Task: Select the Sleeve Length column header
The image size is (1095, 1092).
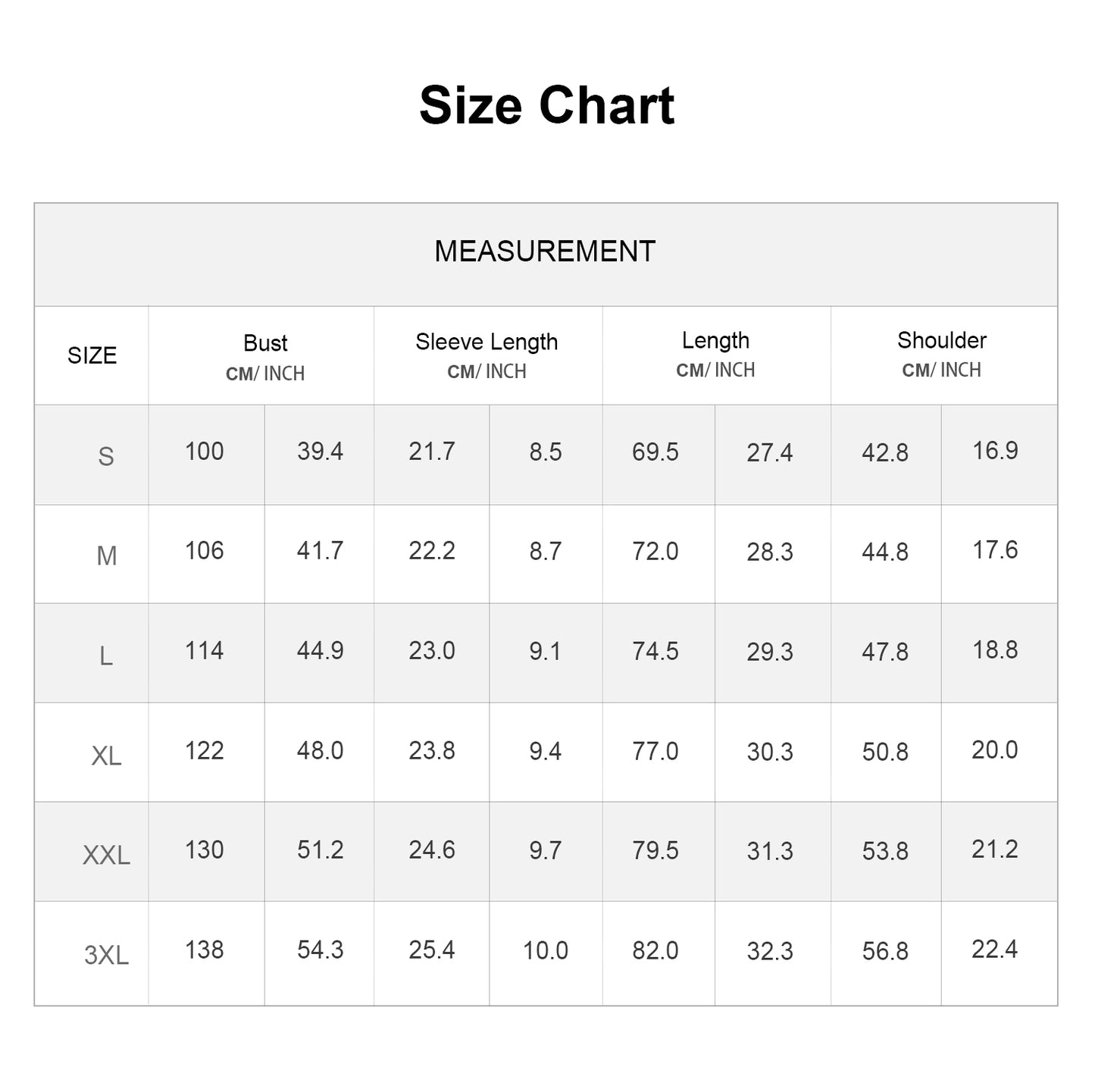Action: point(486,342)
